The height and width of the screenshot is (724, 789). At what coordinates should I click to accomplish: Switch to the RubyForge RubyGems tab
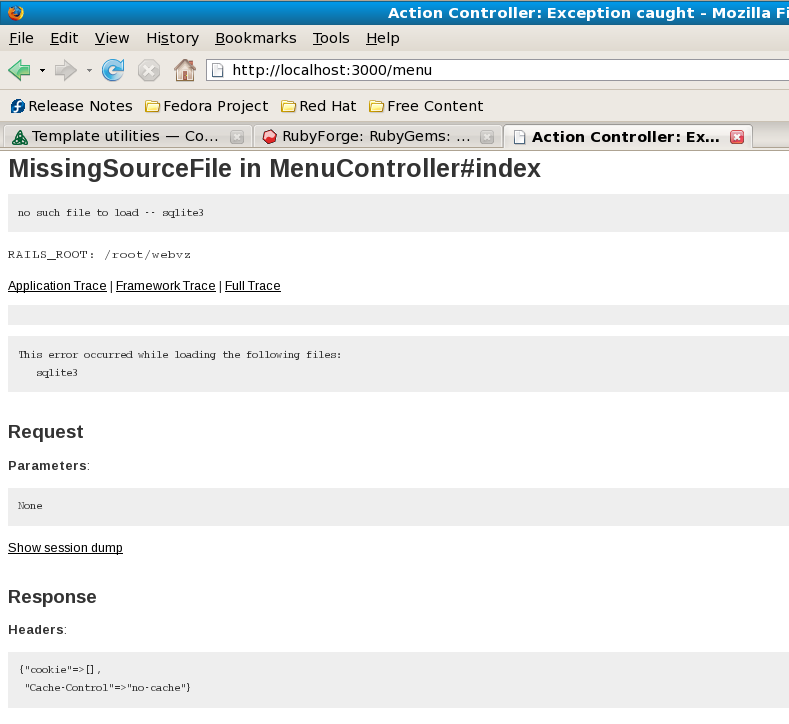click(370, 137)
